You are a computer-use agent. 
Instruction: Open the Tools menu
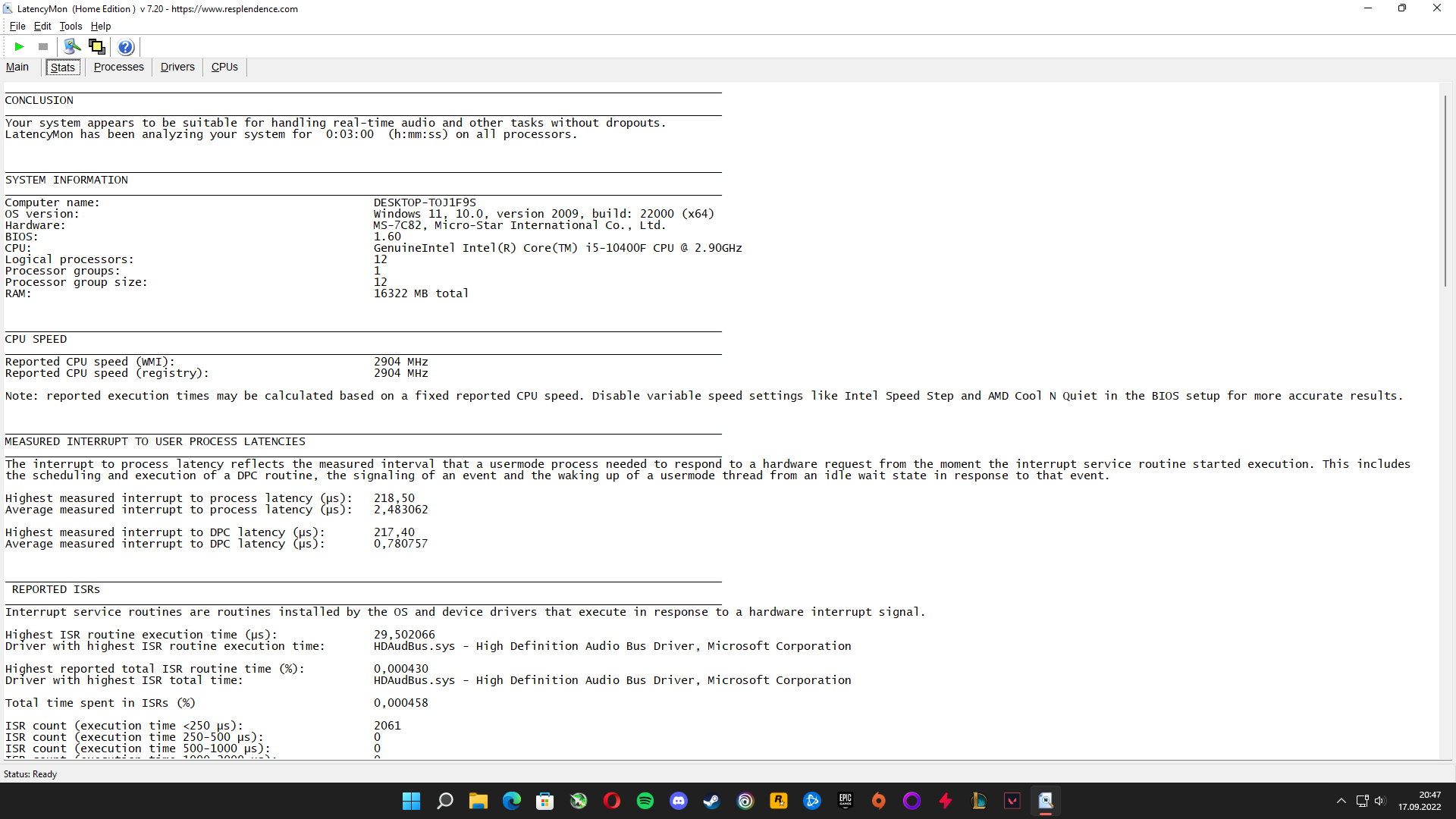click(71, 26)
